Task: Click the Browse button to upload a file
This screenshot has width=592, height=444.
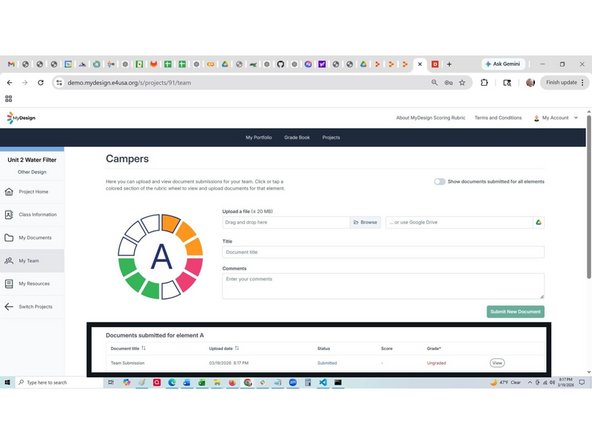Action: [x=365, y=222]
